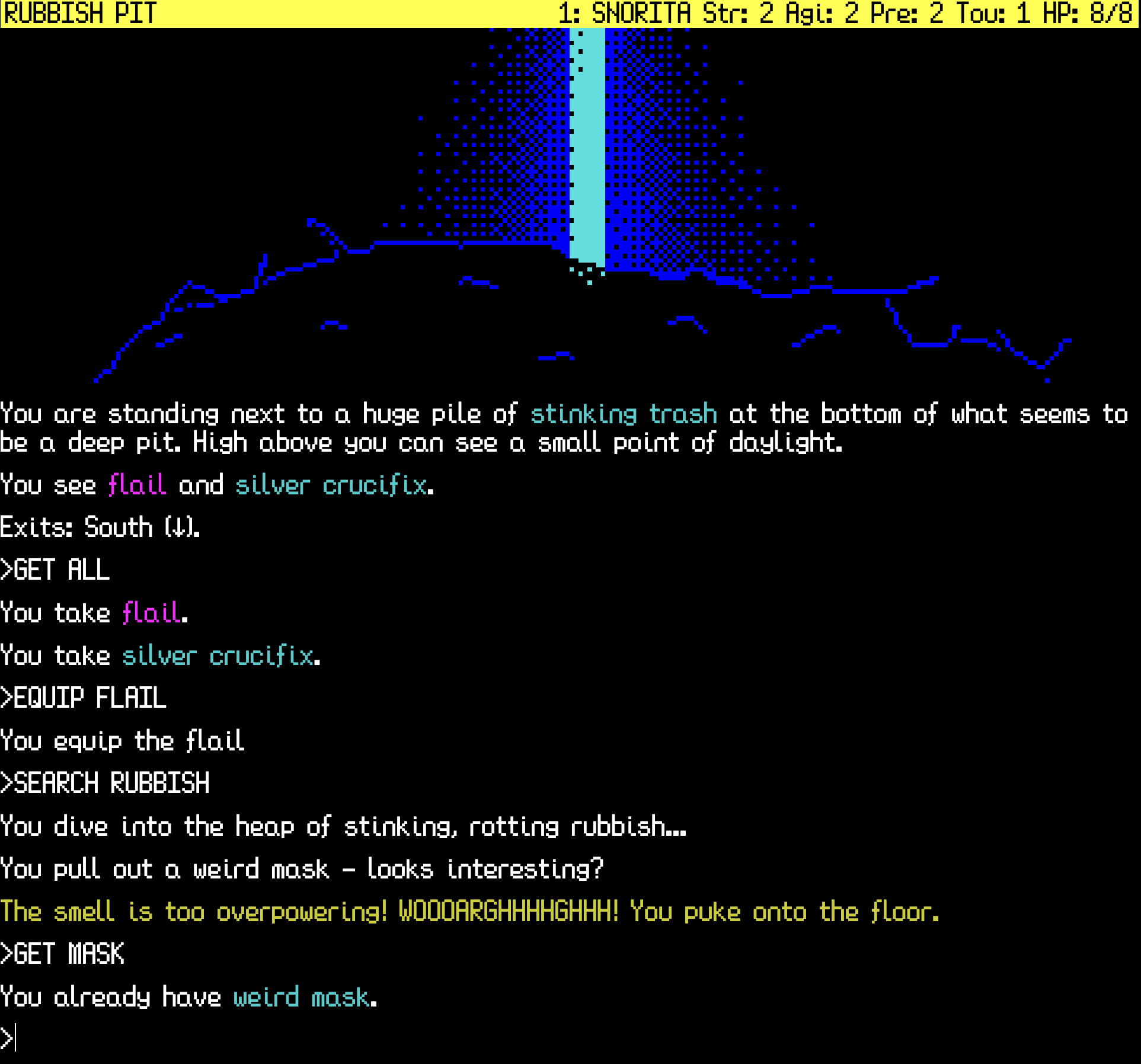Click the 'weird mask' highlighted text

pyautogui.click(x=301, y=998)
